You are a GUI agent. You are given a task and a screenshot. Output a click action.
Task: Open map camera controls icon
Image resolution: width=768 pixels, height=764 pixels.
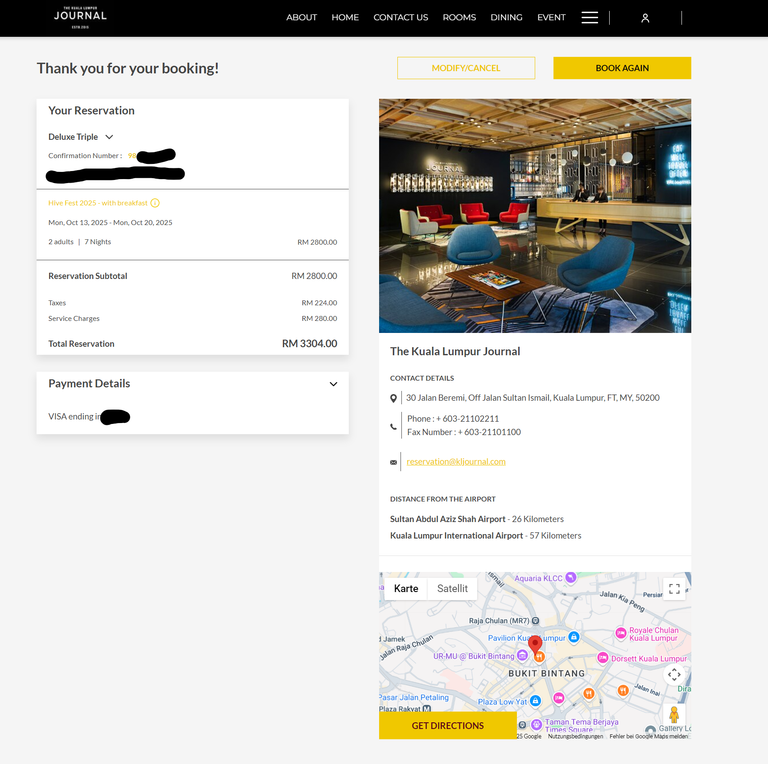tap(674, 674)
